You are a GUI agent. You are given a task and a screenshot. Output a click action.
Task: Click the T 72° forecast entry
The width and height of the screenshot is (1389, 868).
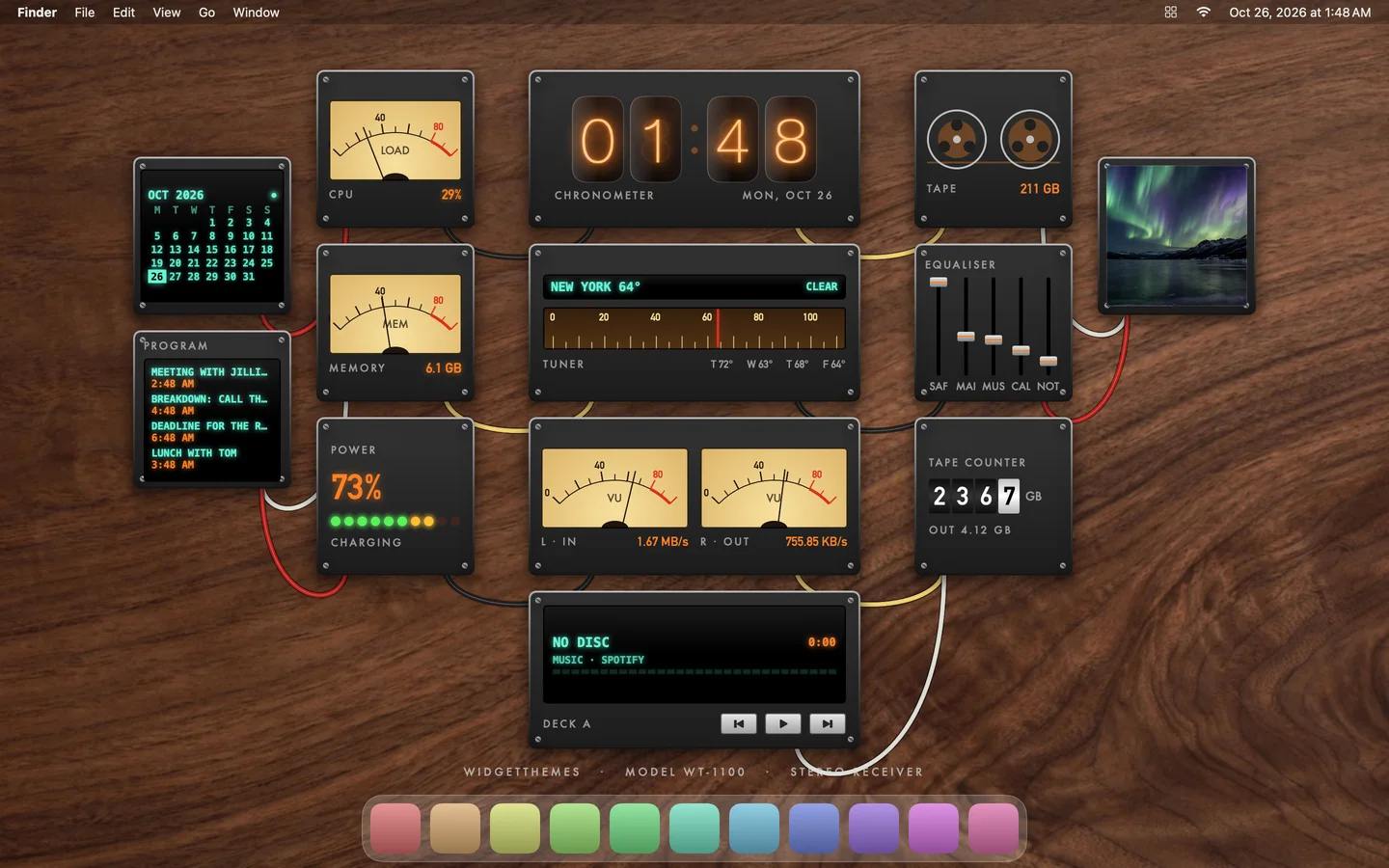point(722,365)
